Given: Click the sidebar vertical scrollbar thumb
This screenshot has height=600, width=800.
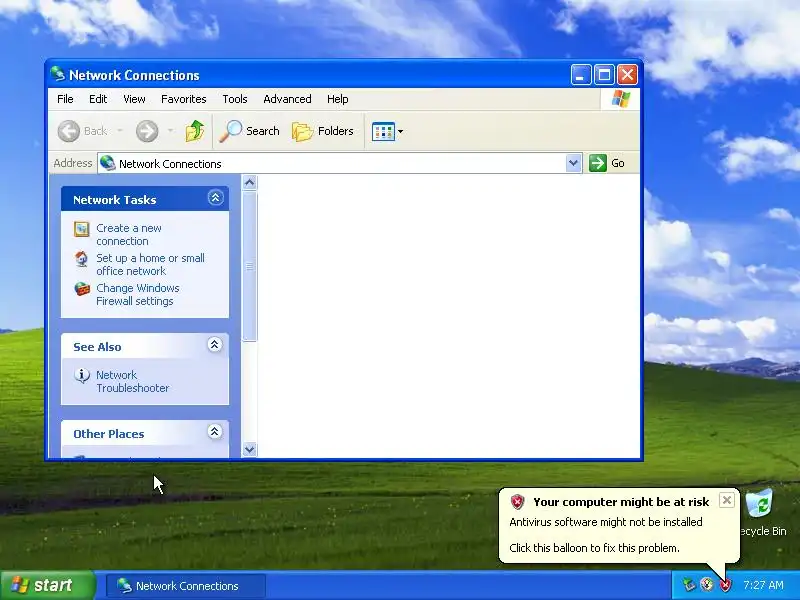Looking at the screenshot, I should 249,266.
